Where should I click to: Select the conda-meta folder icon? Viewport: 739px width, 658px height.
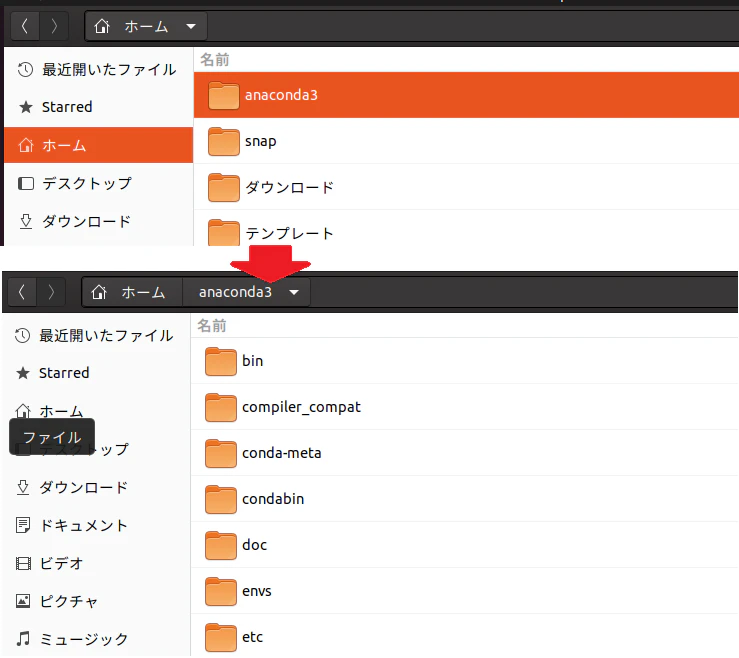pos(221,453)
